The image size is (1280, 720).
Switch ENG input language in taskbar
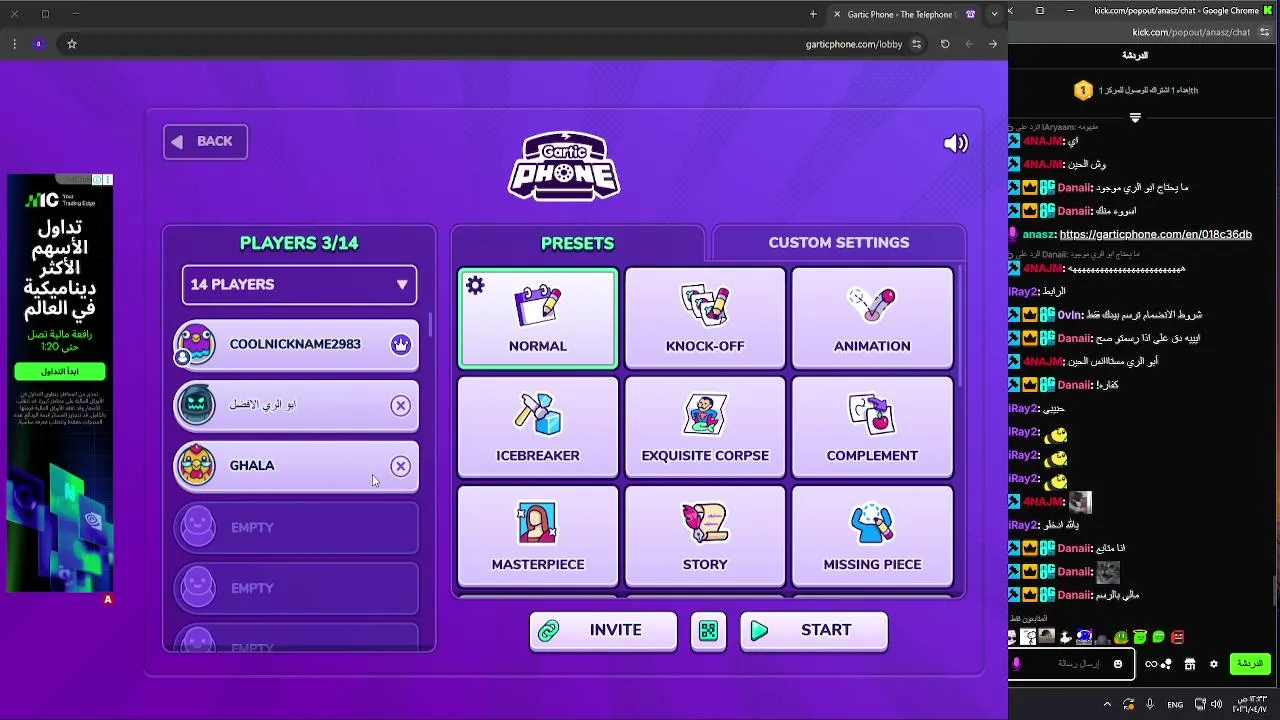[x=1176, y=704]
